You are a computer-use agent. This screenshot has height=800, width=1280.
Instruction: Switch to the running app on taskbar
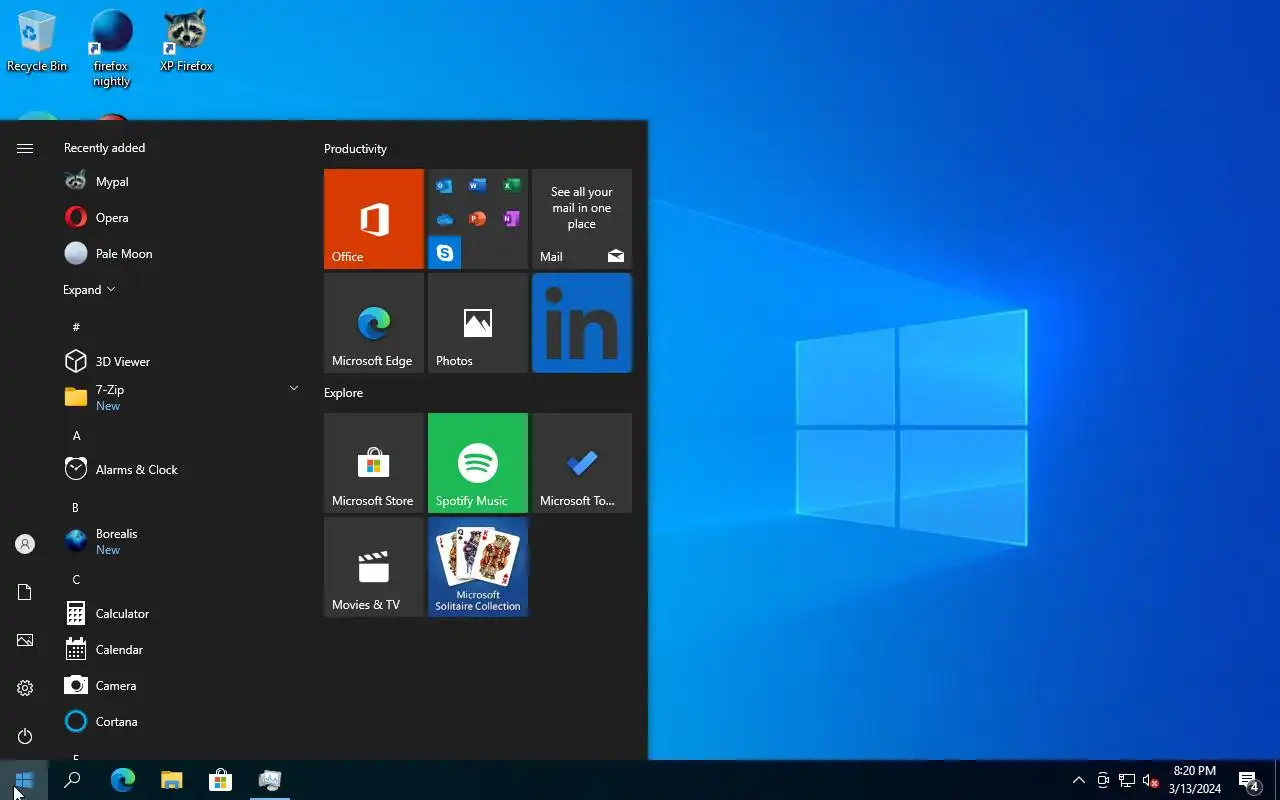(269, 780)
